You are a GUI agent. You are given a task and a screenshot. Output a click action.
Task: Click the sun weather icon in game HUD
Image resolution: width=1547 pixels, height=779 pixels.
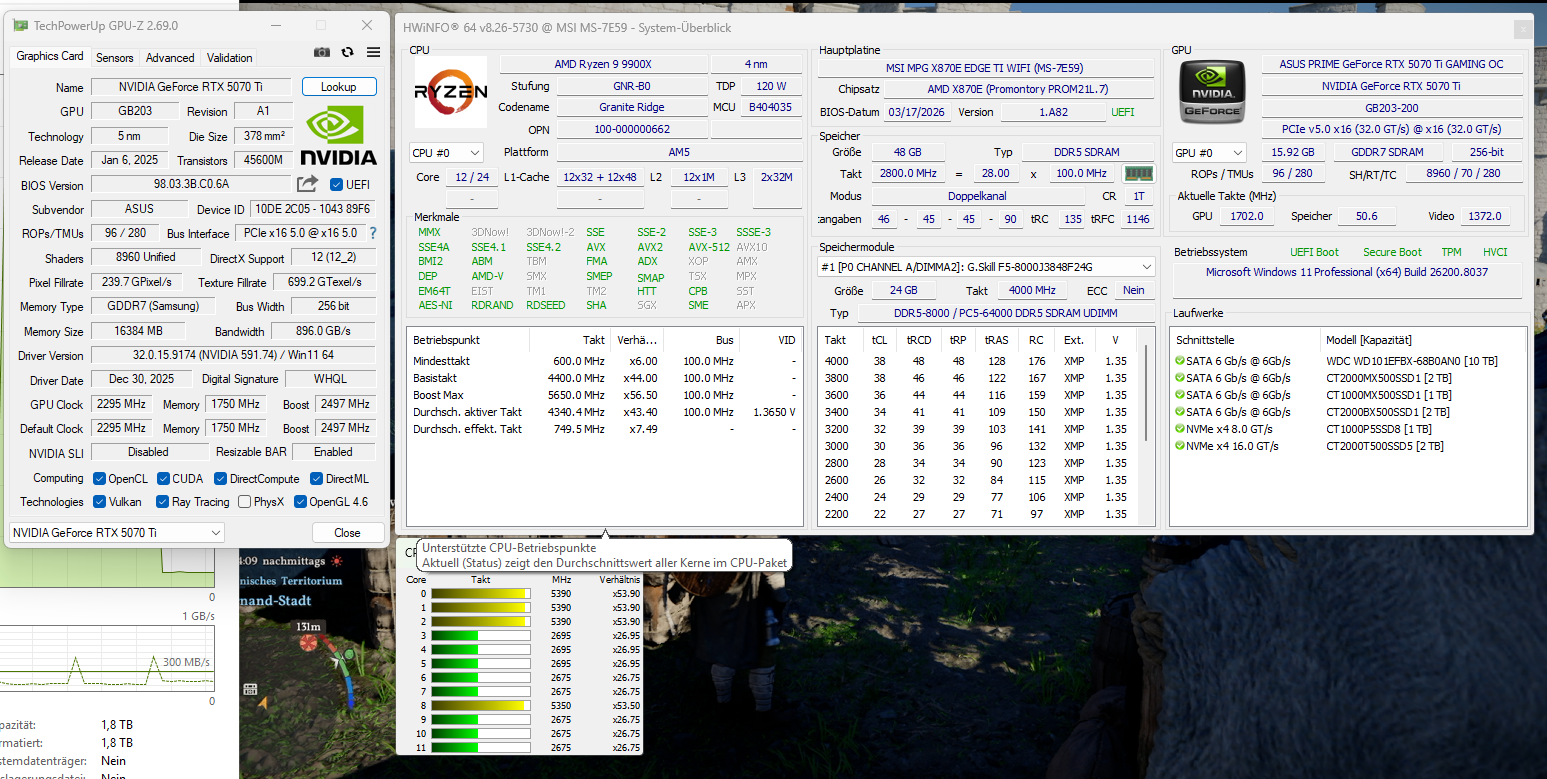click(x=337, y=562)
